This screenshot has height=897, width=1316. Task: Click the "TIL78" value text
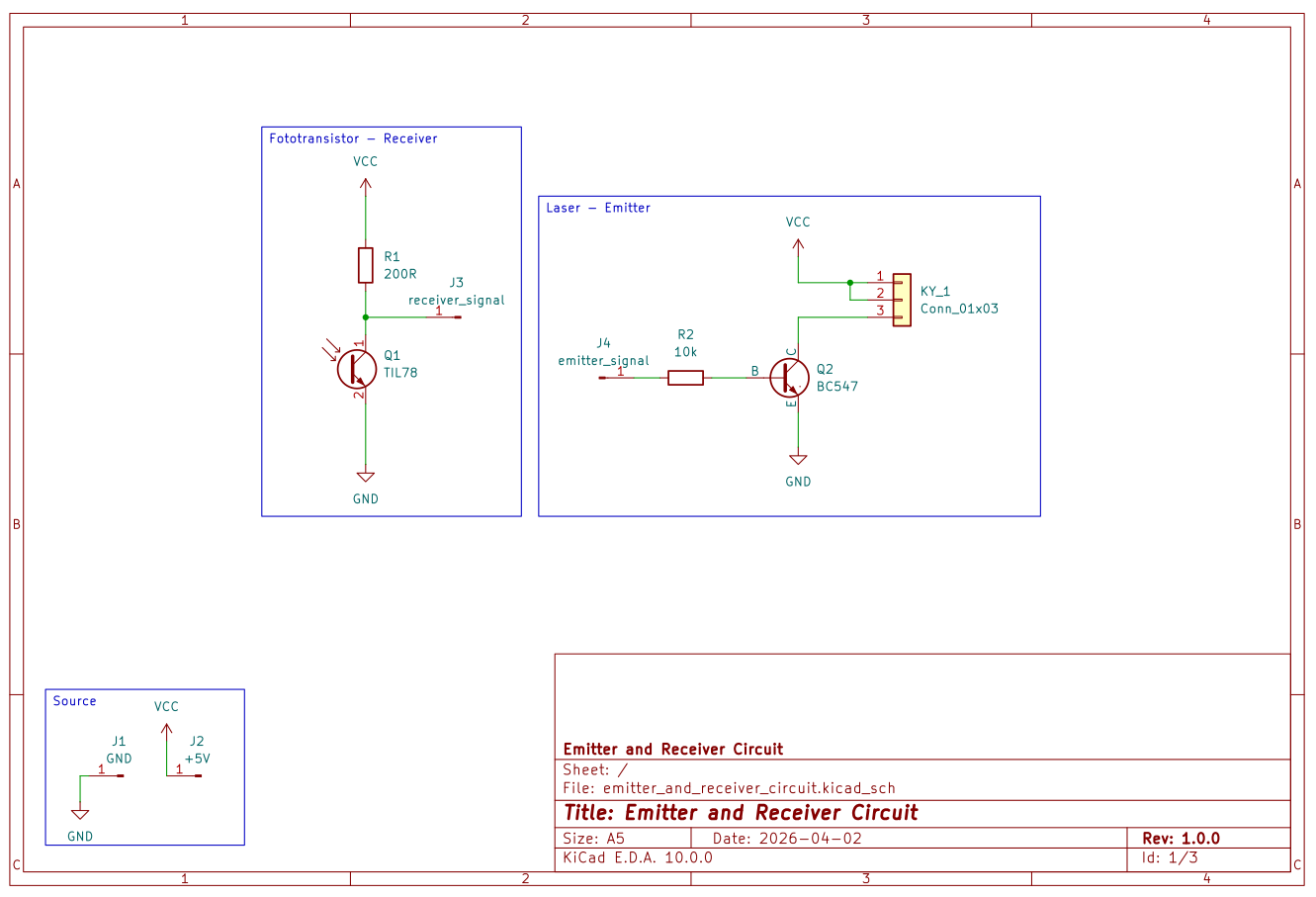tap(400, 373)
